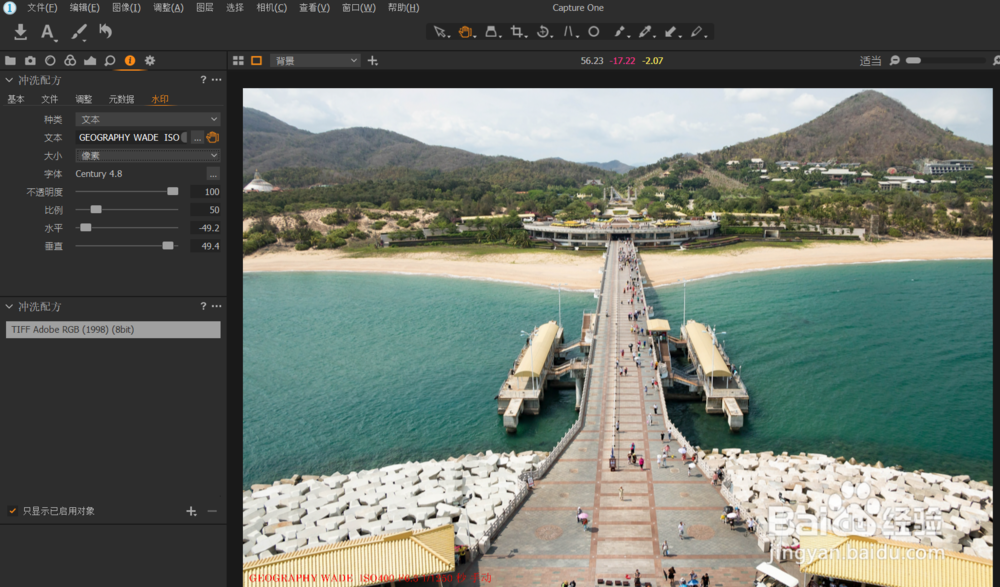Select the Rotation tool icon
1000x587 pixels.
[x=543, y=32]
